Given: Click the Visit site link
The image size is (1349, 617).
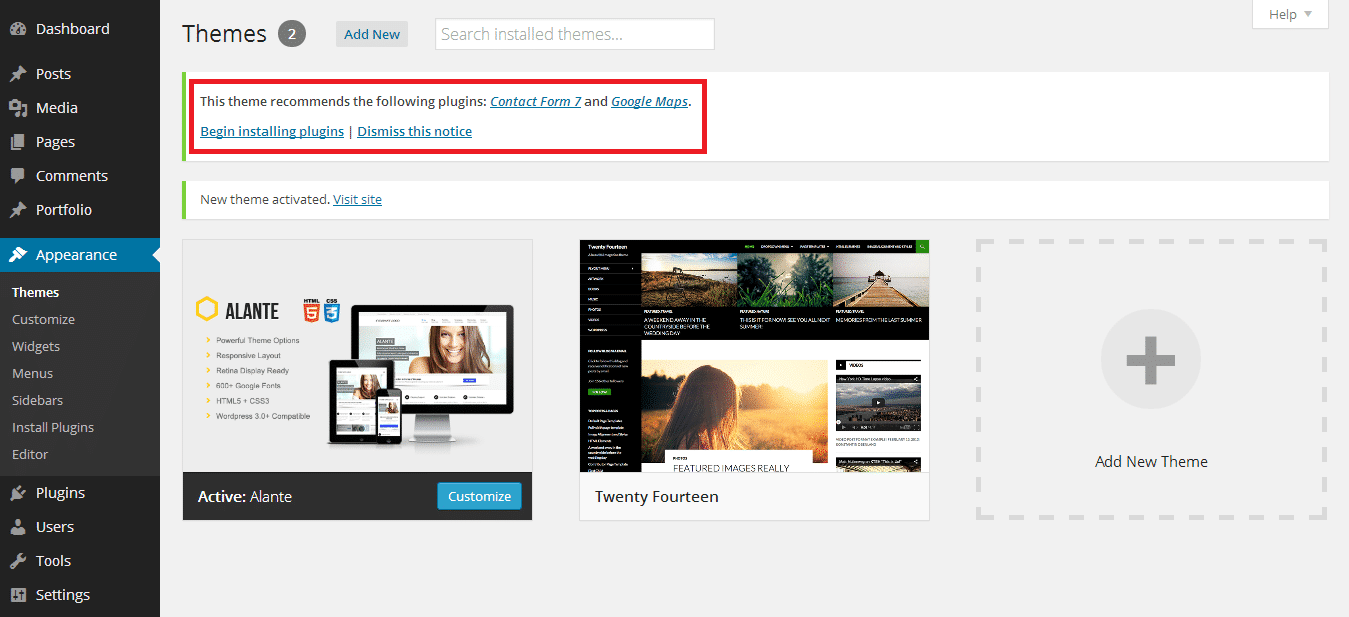Looking at the screenshot, I should (358, 199).
